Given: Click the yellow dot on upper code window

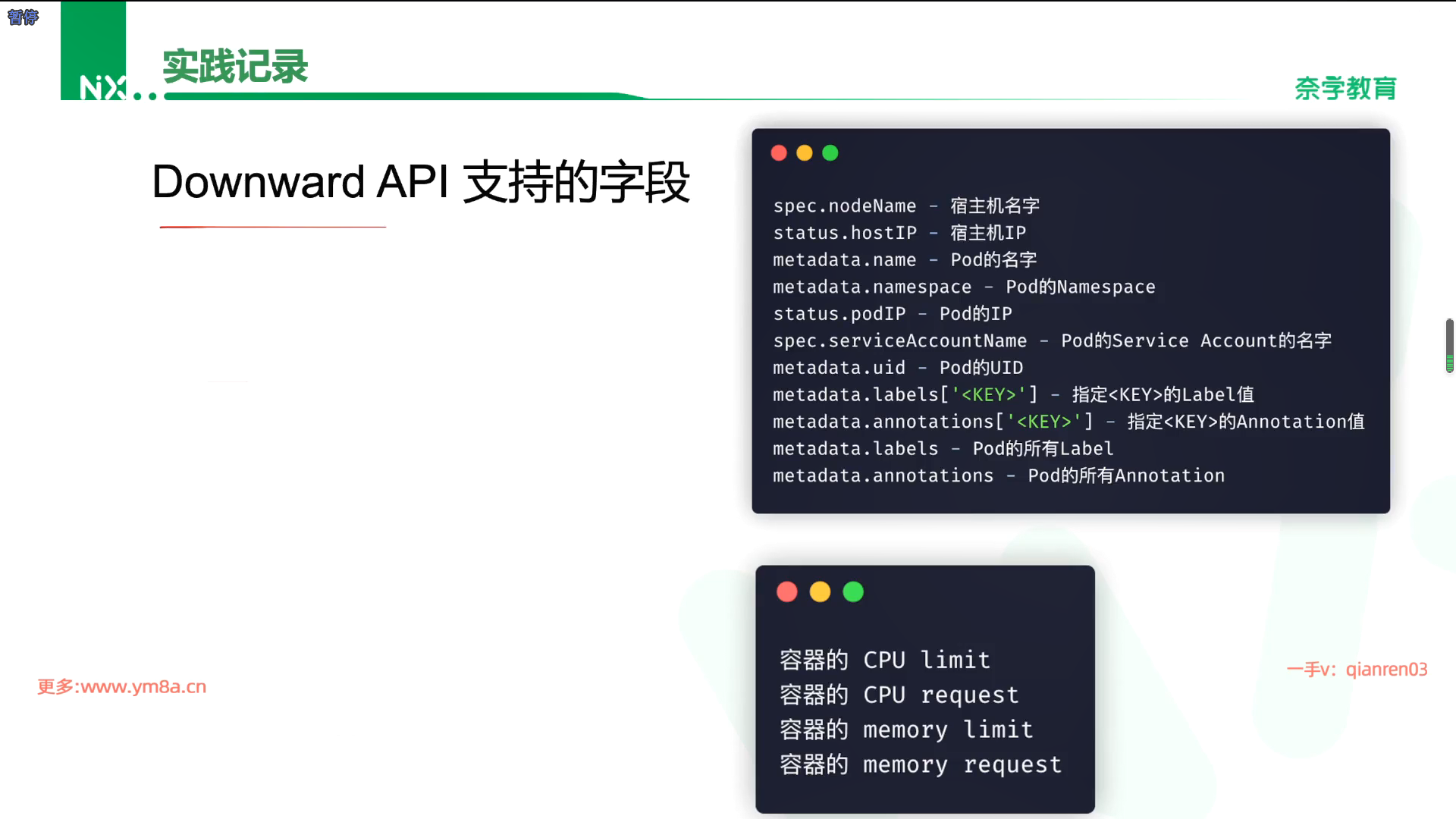Looking at the screenshot, I should point(805,153).
